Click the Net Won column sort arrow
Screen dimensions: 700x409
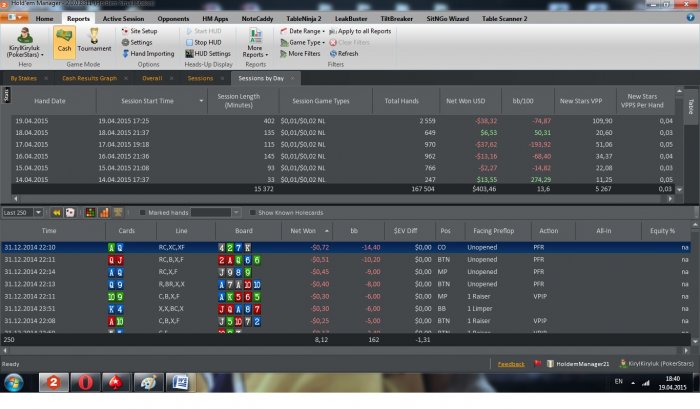[x=327, y=231]
